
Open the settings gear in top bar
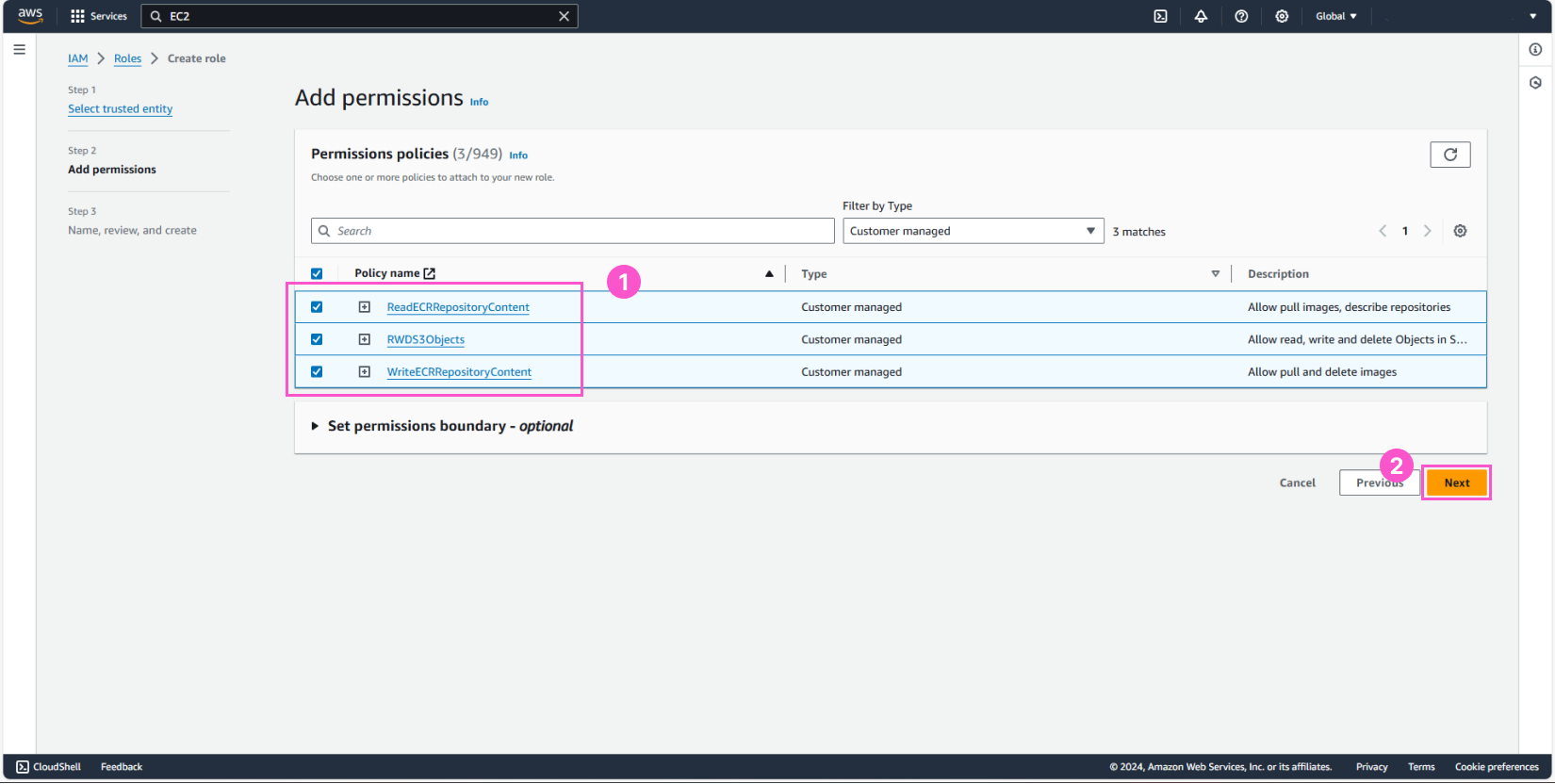click(1282, 16)
